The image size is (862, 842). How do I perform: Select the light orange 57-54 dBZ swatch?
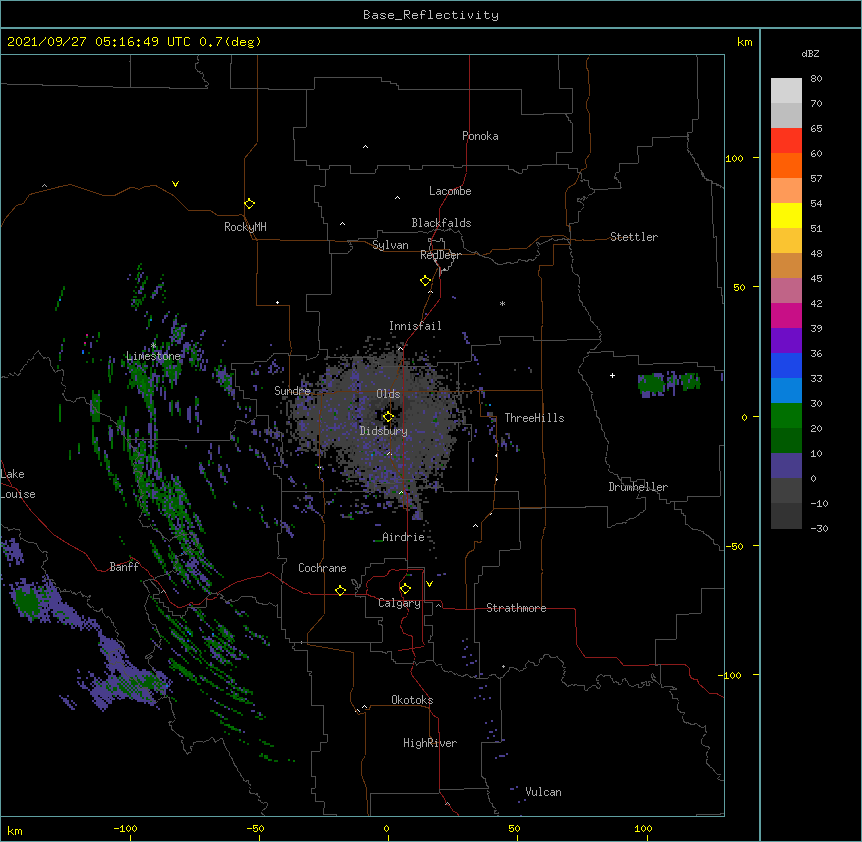(x=786, y=191)
